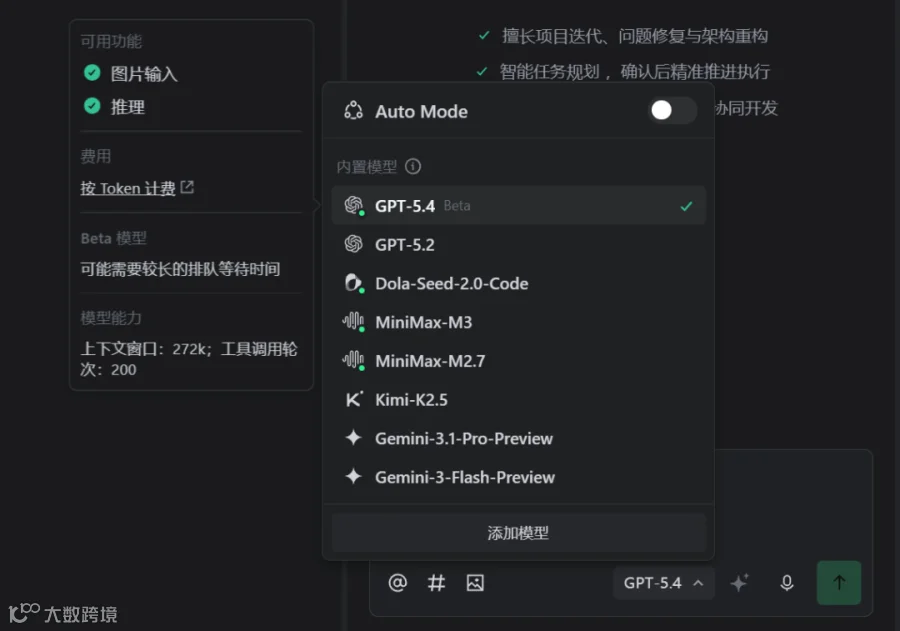Screen dimensions: 900x631
Task: Click the 可用功能 heading
Action: (x=111, y=41)
